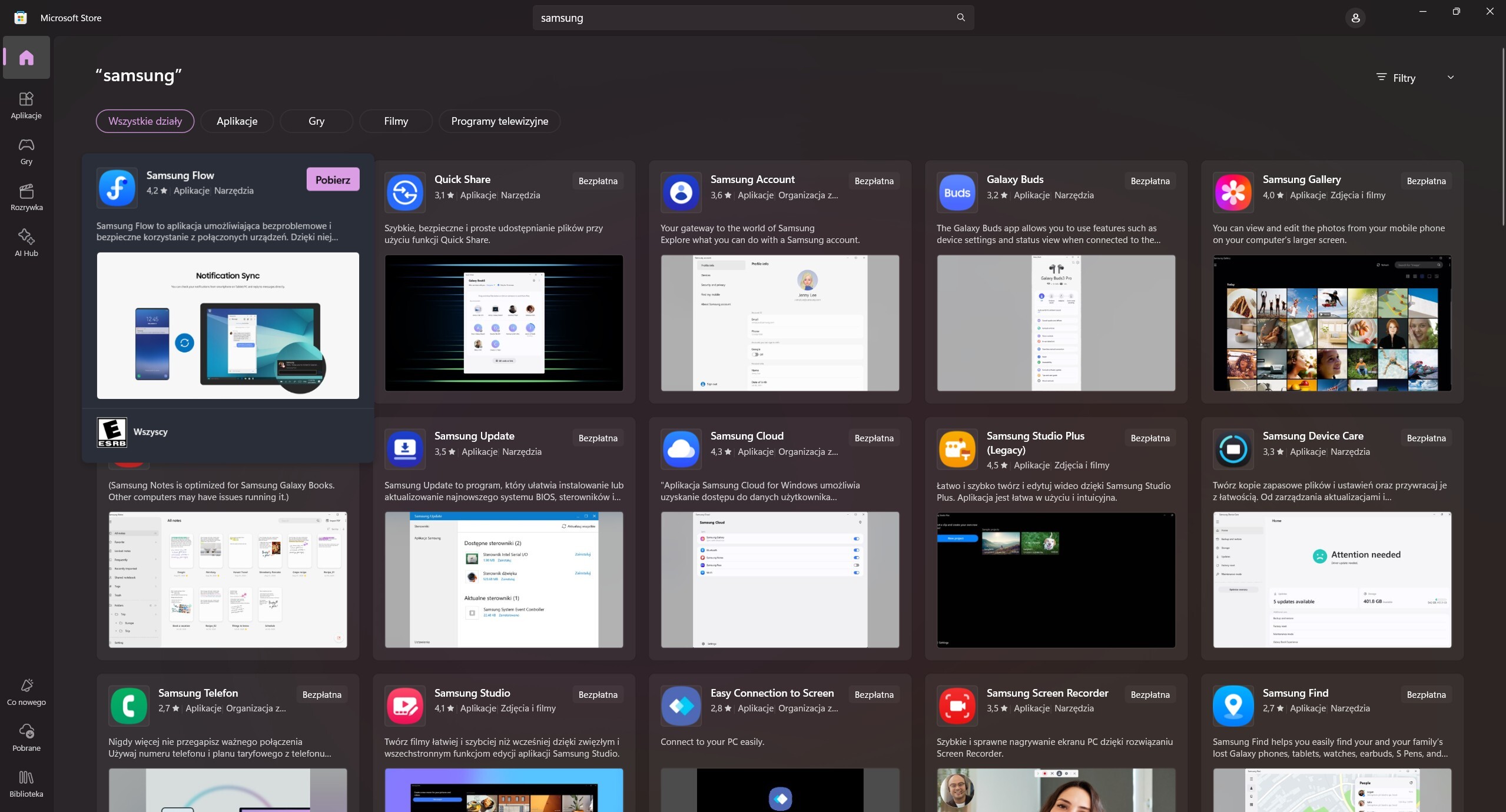The height and width of the screenshot is (812, 1506).
Task: Open Aplikacje section in sidebar
Action: pyautogui.click(x=26, y=105)
